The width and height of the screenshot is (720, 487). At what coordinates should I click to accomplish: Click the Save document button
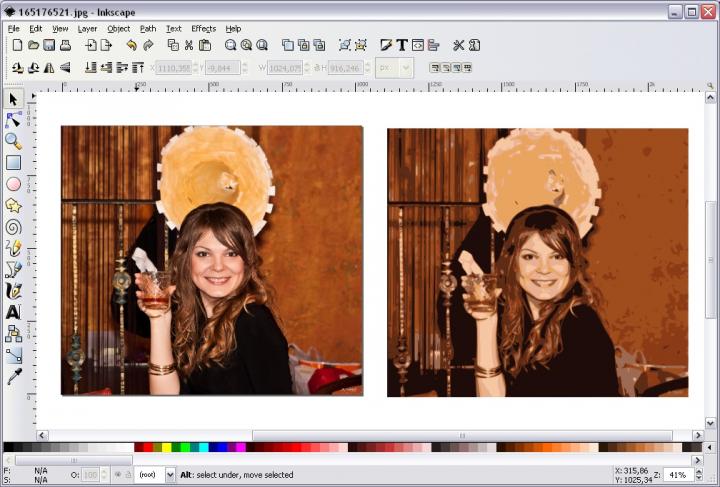coord(49,46)
